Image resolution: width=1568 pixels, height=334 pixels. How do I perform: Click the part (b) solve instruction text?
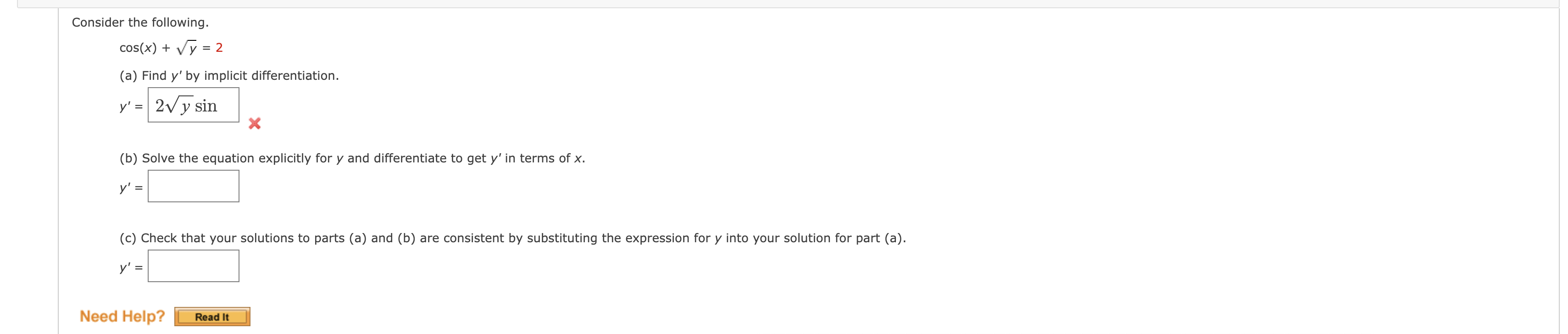tap(351, 158)
